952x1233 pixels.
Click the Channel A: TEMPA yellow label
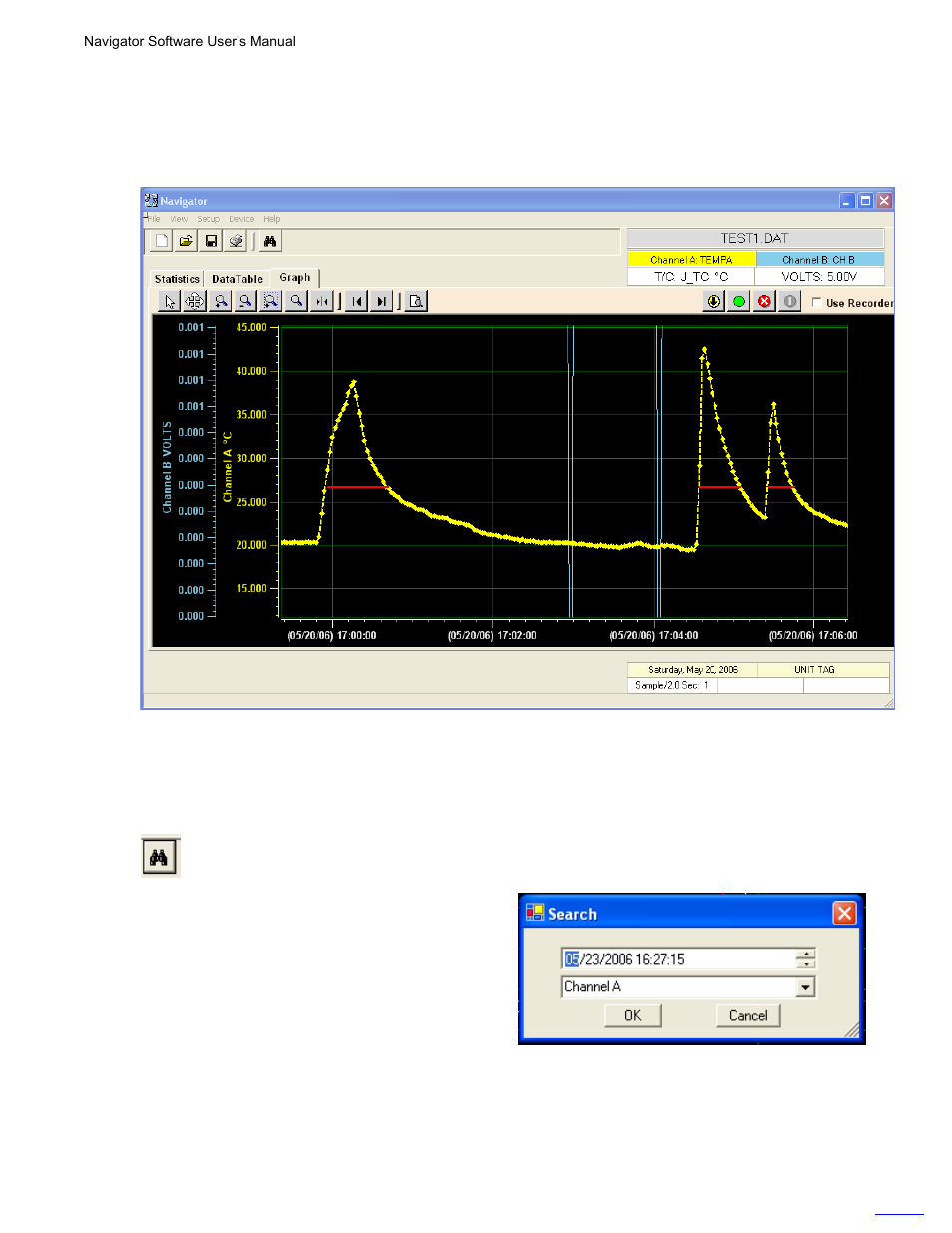pos(692,260)
